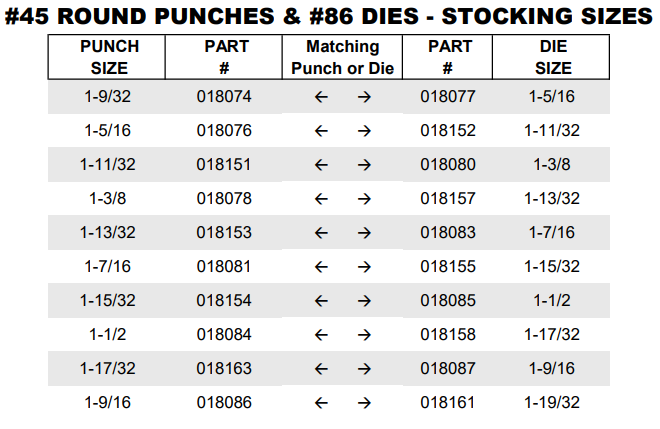Viewport: 660px width, 429px height.
Task: Click the right arrow beside part 018084
Action: (365, 335)
